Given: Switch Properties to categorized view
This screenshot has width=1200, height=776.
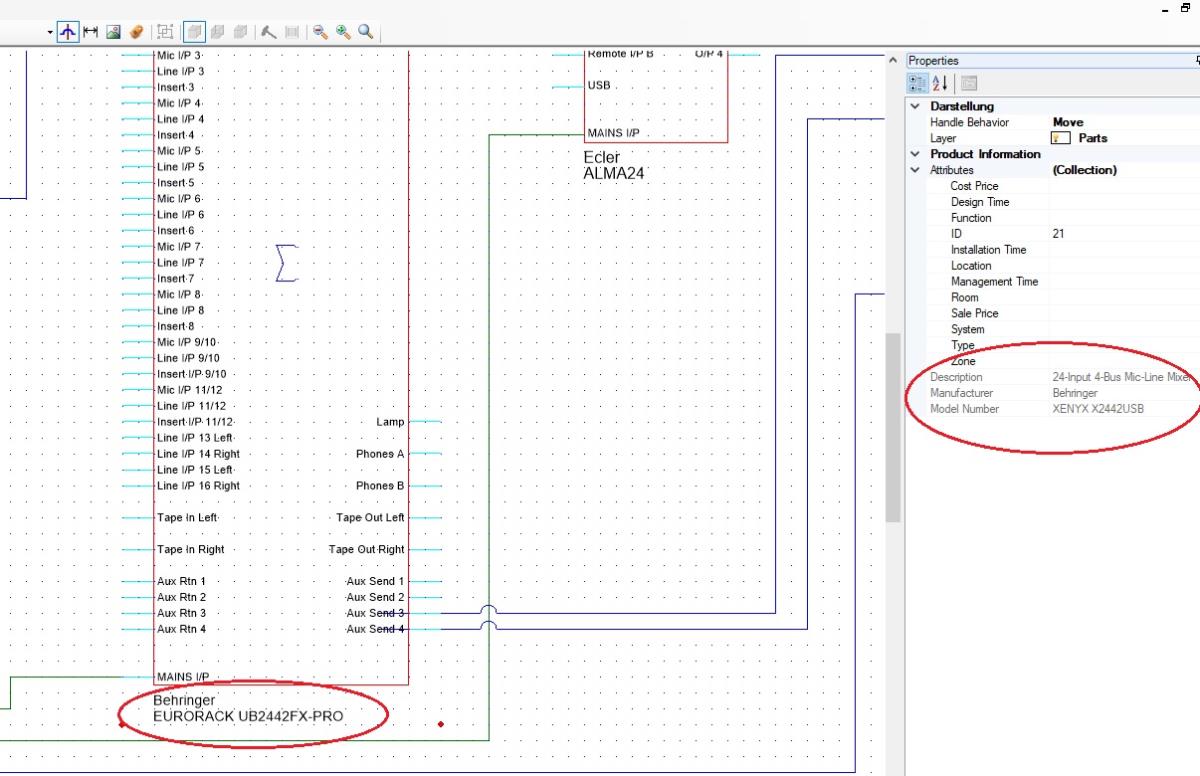Looking at the screenshot, I should point(918,83).
